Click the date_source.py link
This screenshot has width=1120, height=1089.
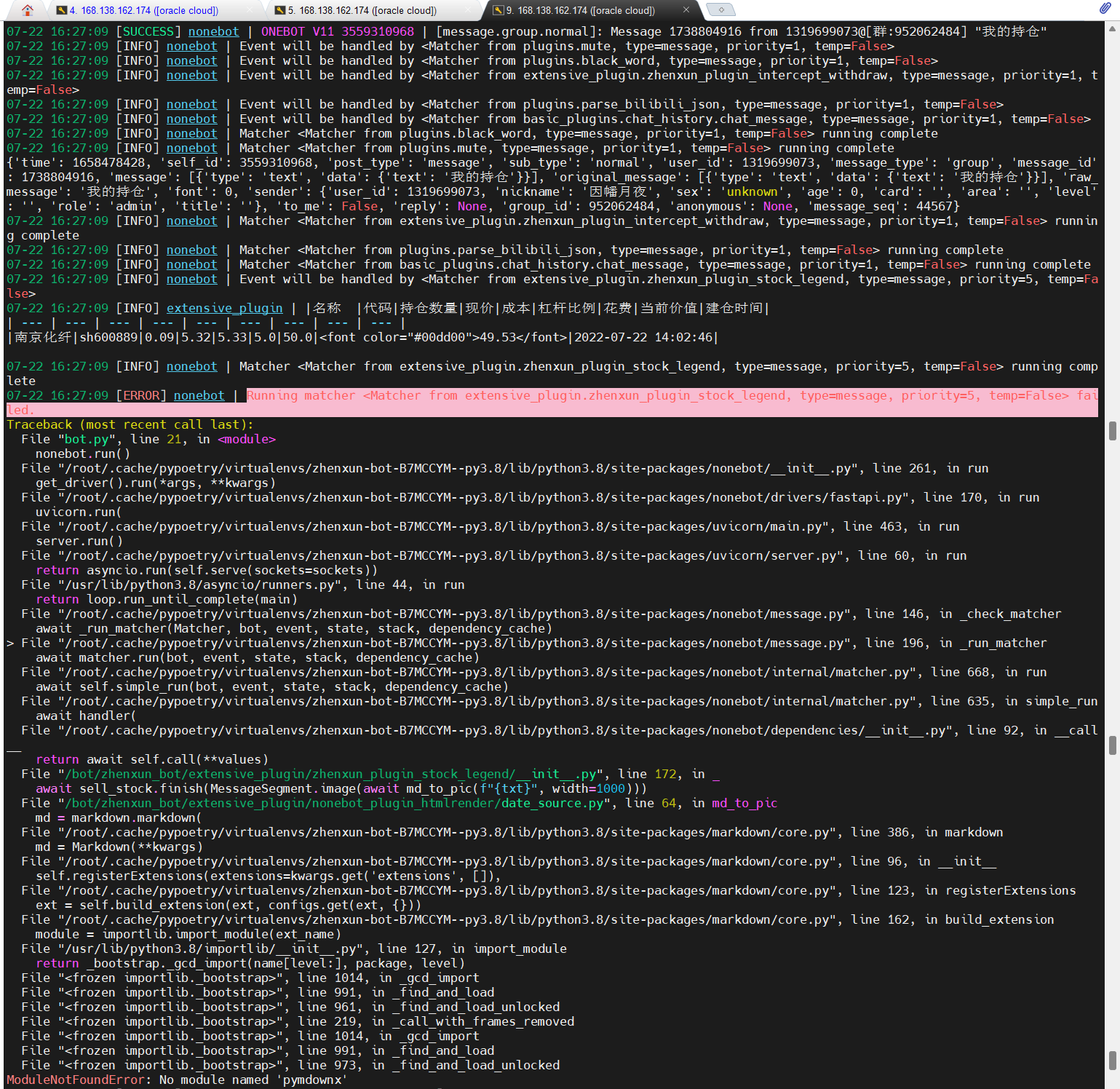point(552,803)
